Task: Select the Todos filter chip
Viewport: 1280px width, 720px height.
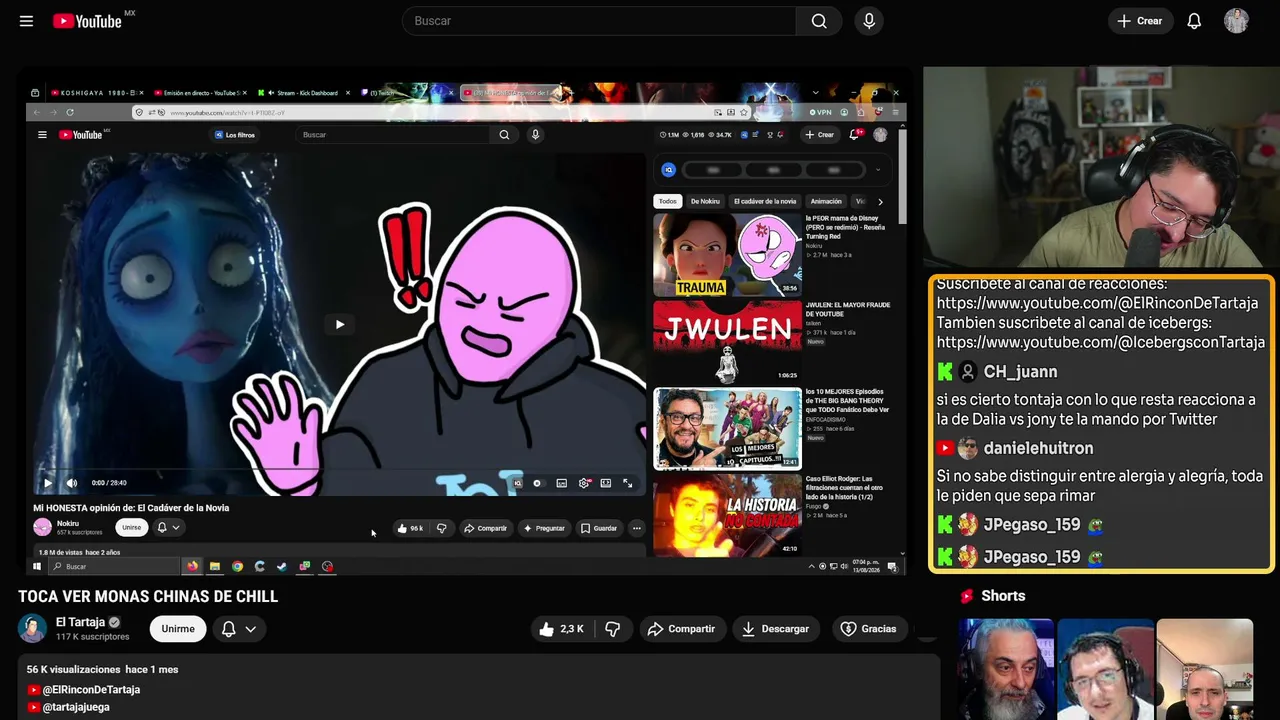Action: coord(667,202)
